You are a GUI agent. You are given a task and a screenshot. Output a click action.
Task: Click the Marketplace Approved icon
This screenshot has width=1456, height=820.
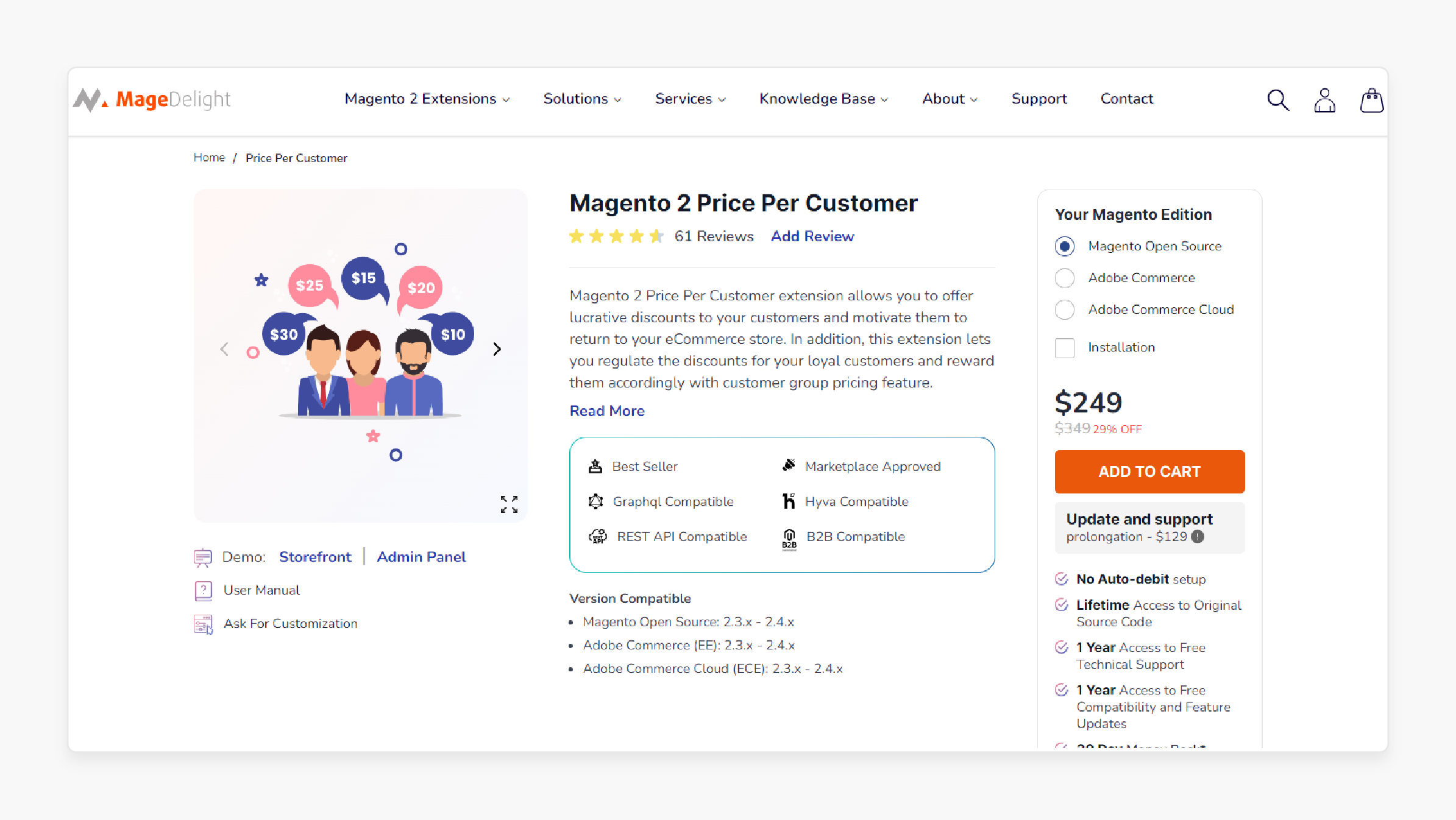789,465
